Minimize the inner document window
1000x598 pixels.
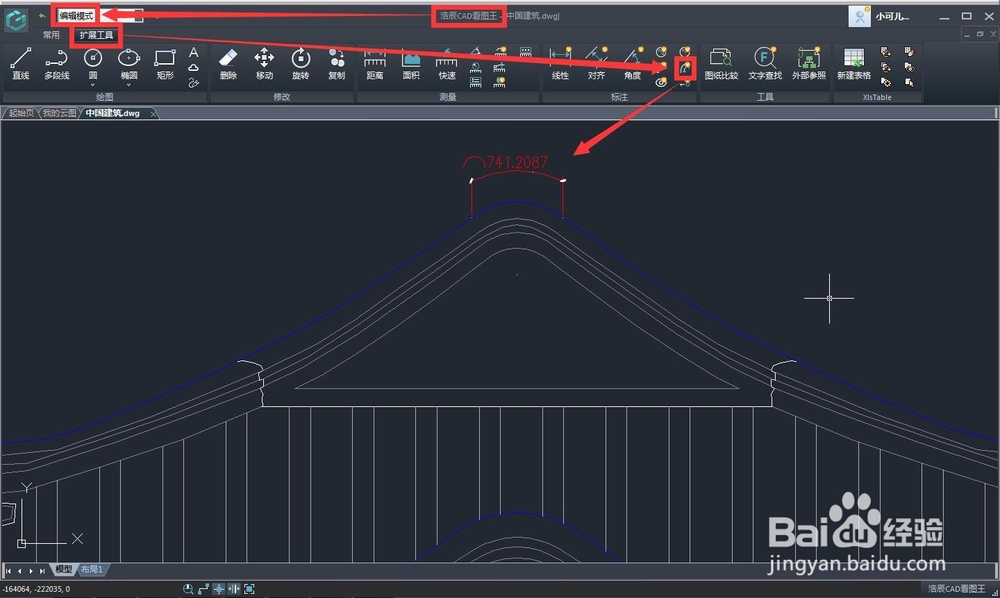967,34
